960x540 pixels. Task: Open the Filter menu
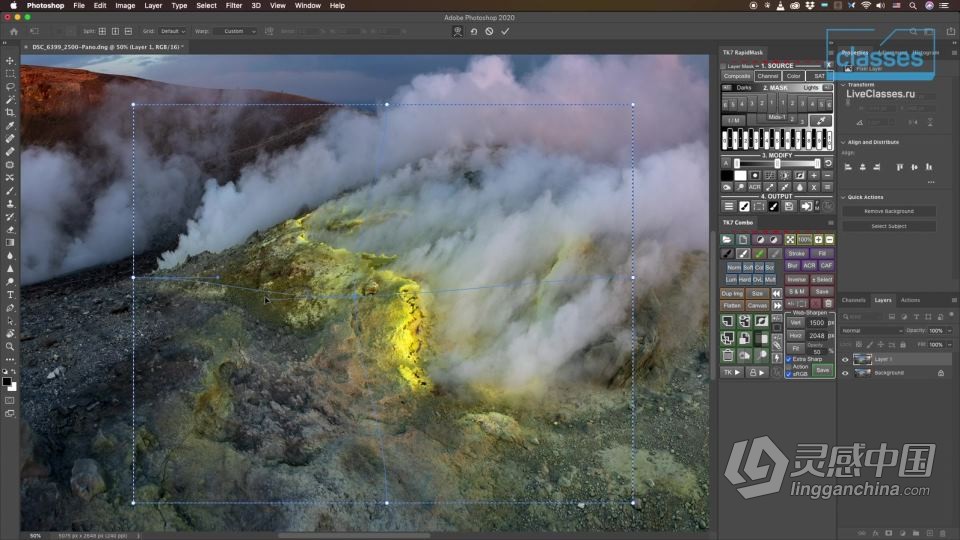pyautogui.click(x=233, y=5)
